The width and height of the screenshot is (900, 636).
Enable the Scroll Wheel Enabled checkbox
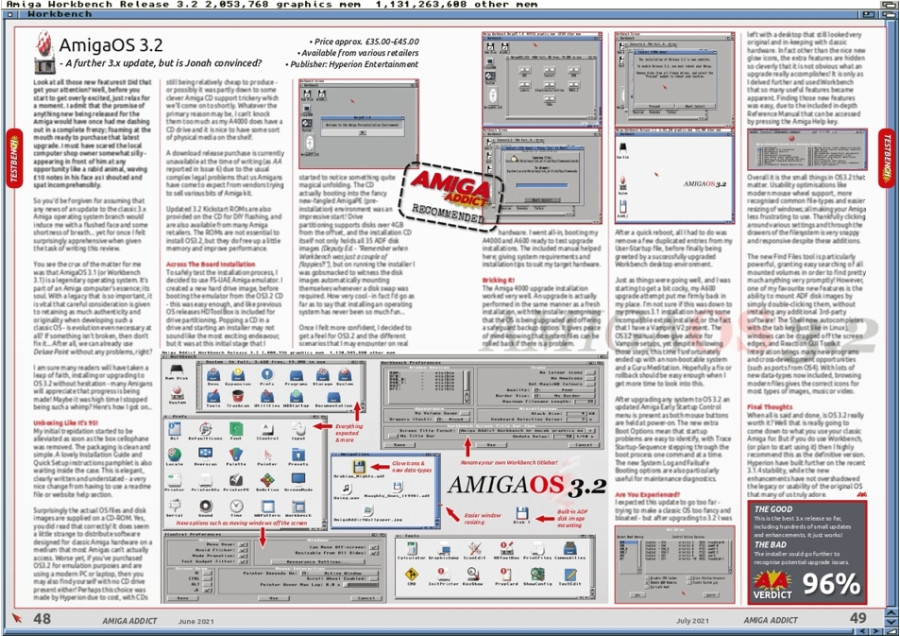pyautogui.click(x=374, y=579)
